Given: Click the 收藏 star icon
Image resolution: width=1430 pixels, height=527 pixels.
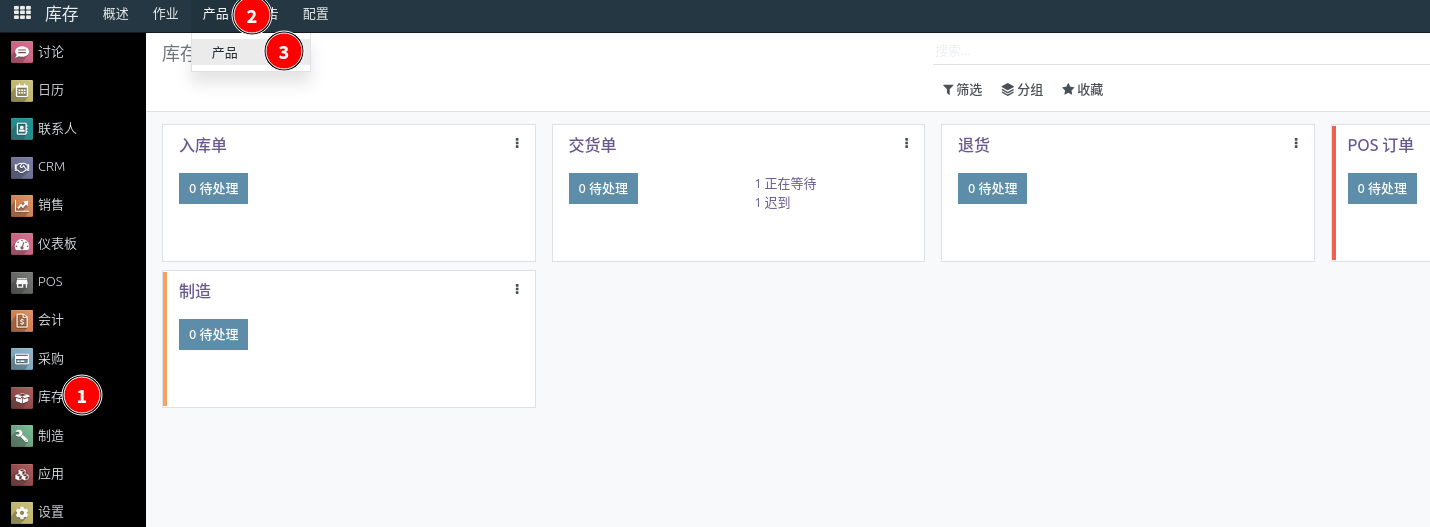Looking at the screenshot, I should click(x=1068, y=90).
